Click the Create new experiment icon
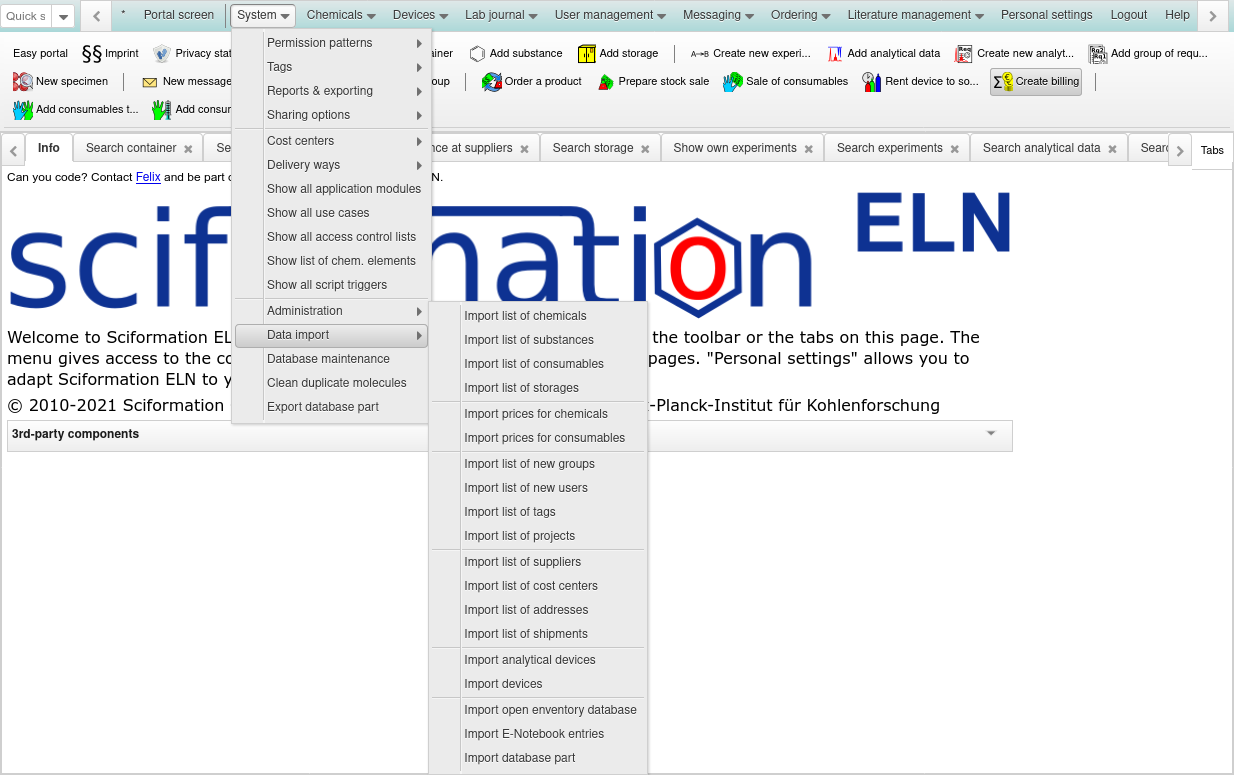This screenshot has height=775, width=1234. point(700,53)
